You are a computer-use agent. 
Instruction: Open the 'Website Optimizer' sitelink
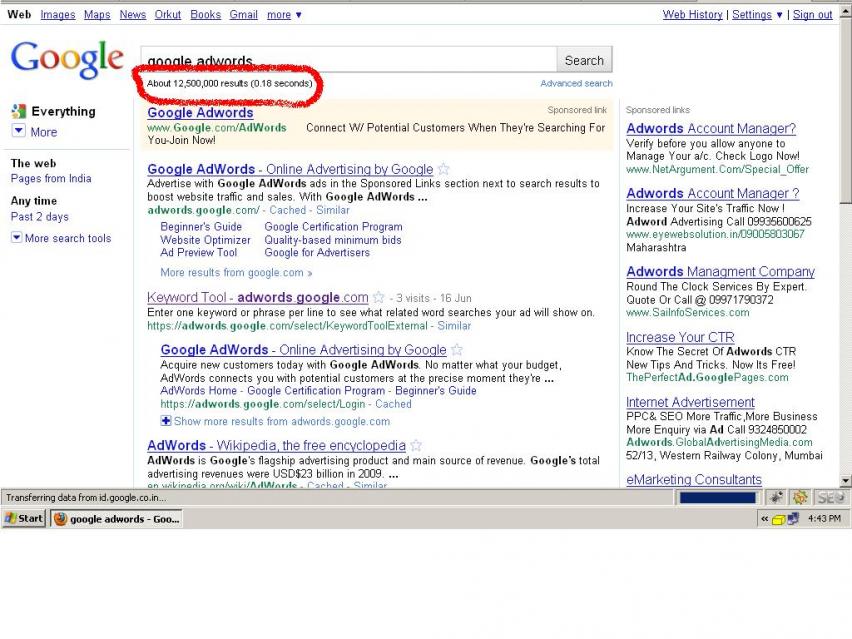pos(205,240)
